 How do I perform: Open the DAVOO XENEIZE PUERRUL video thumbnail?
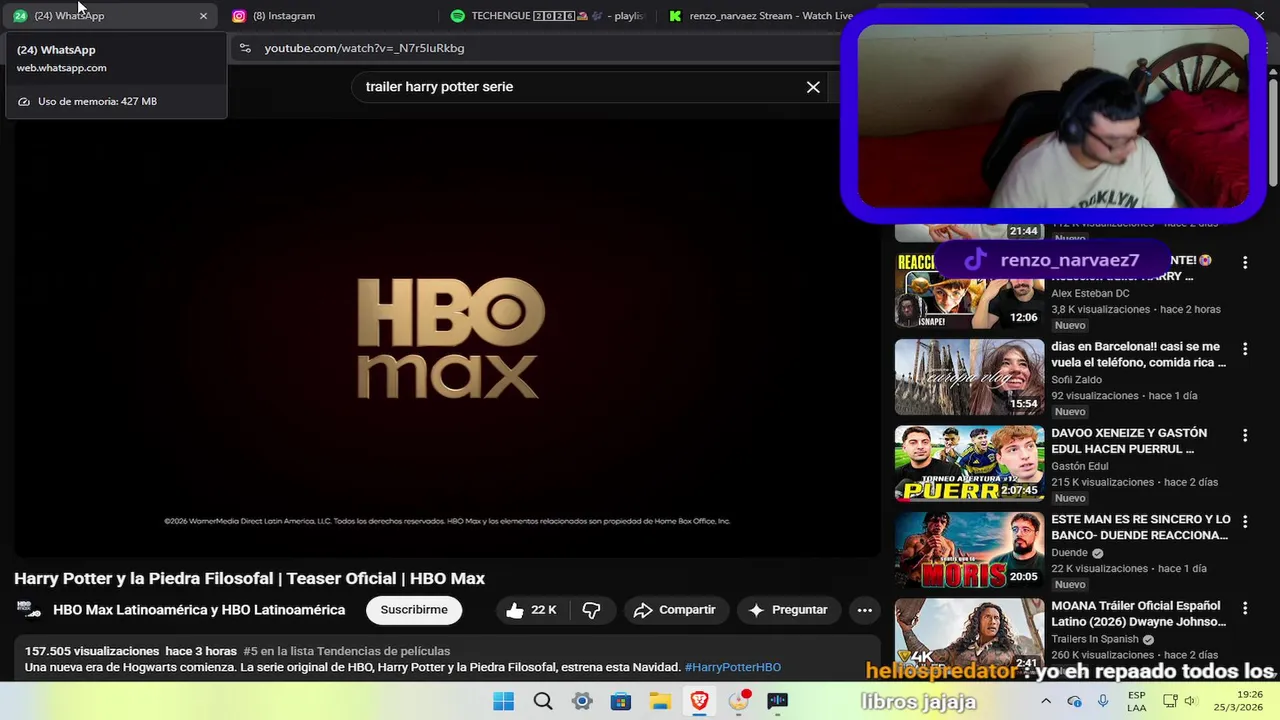click(969, 463)
